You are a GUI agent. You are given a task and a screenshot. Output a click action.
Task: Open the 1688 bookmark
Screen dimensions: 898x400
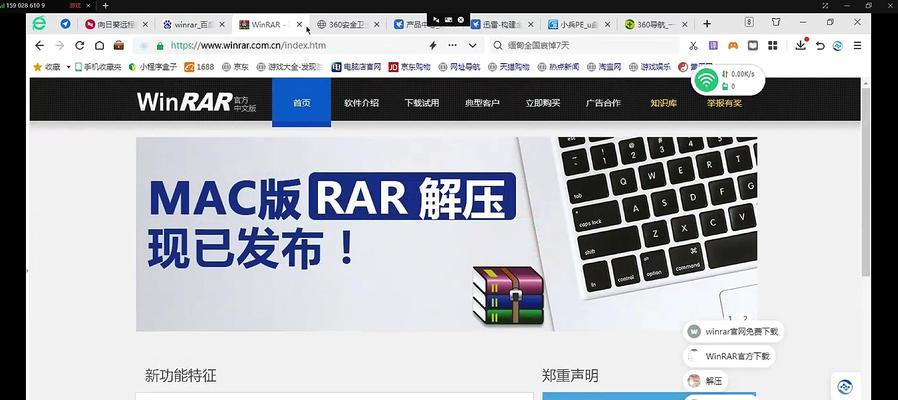[x=199, y=67]
